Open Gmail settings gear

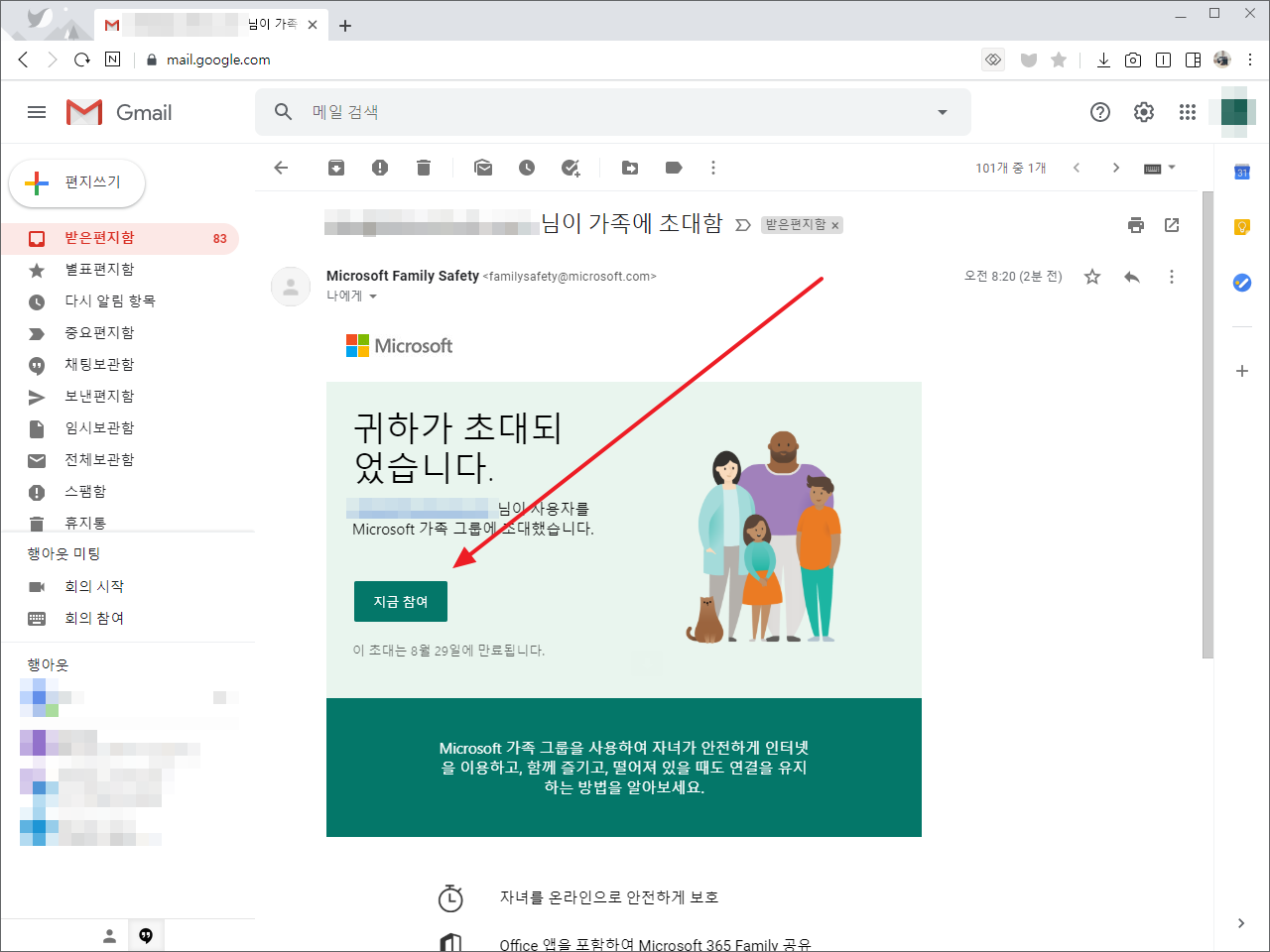[x=1144, y=112]
